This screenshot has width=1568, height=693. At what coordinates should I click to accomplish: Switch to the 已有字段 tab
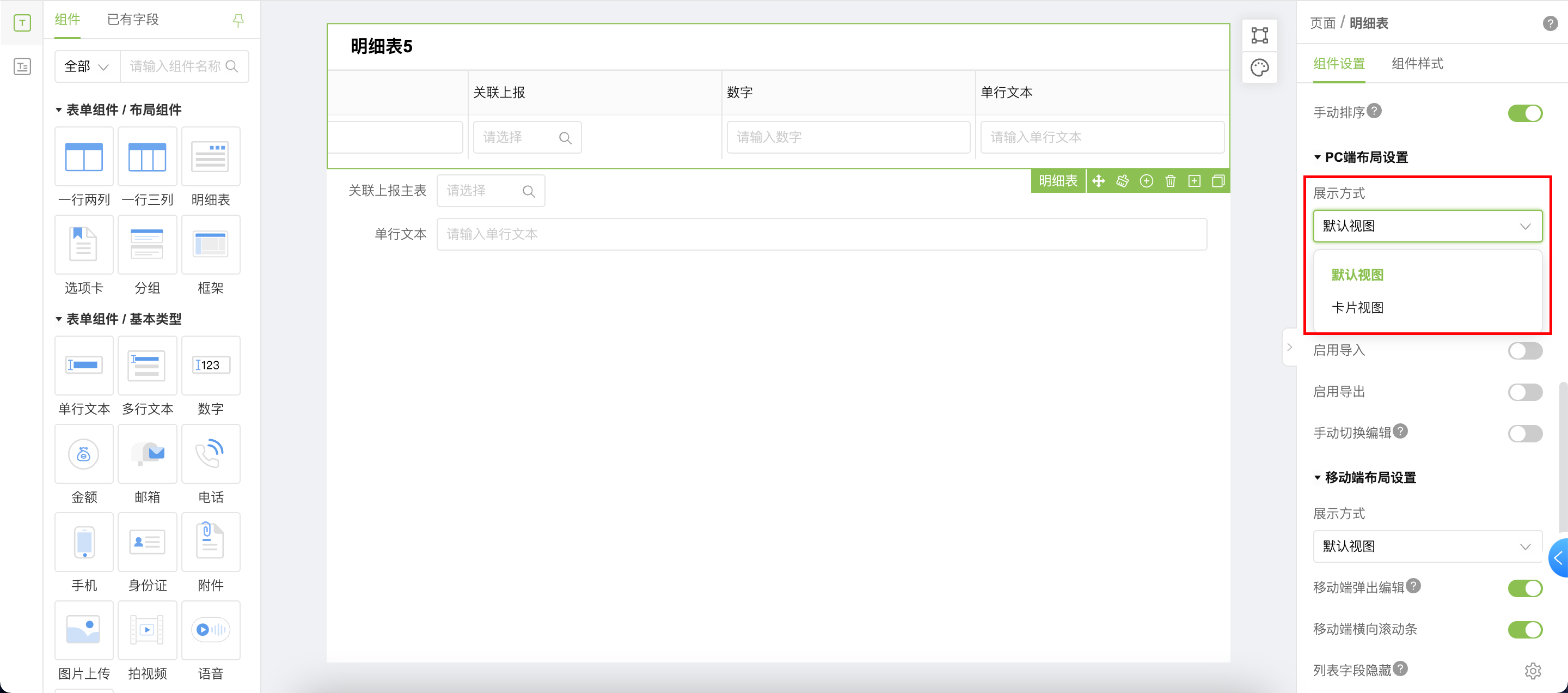click(133, 20)
